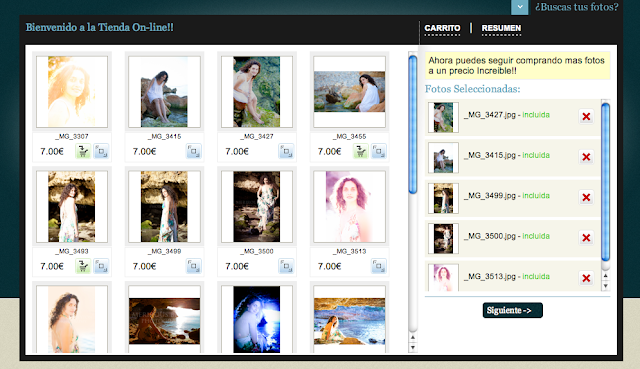640x369 pixels.
Task: Click the Siguiente -> button
Action: tap(513, 310)
